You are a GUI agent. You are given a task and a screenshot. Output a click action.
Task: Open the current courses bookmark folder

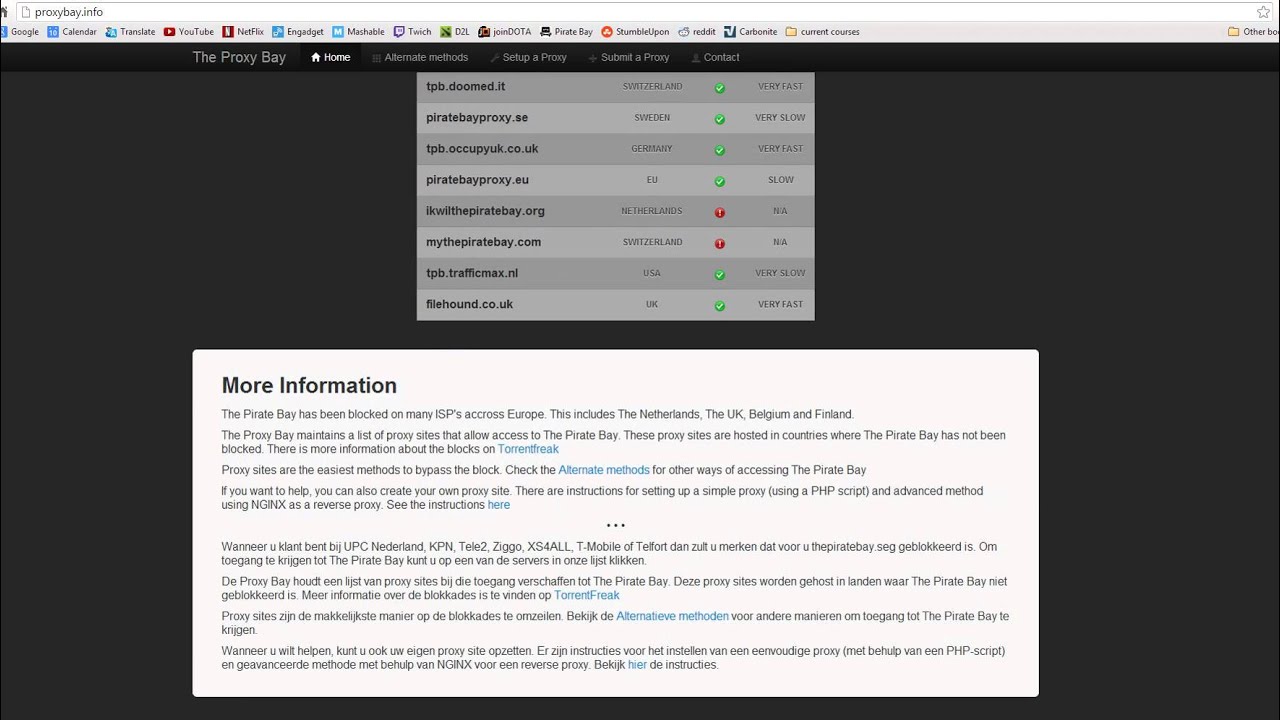click(x=823, y=32)
